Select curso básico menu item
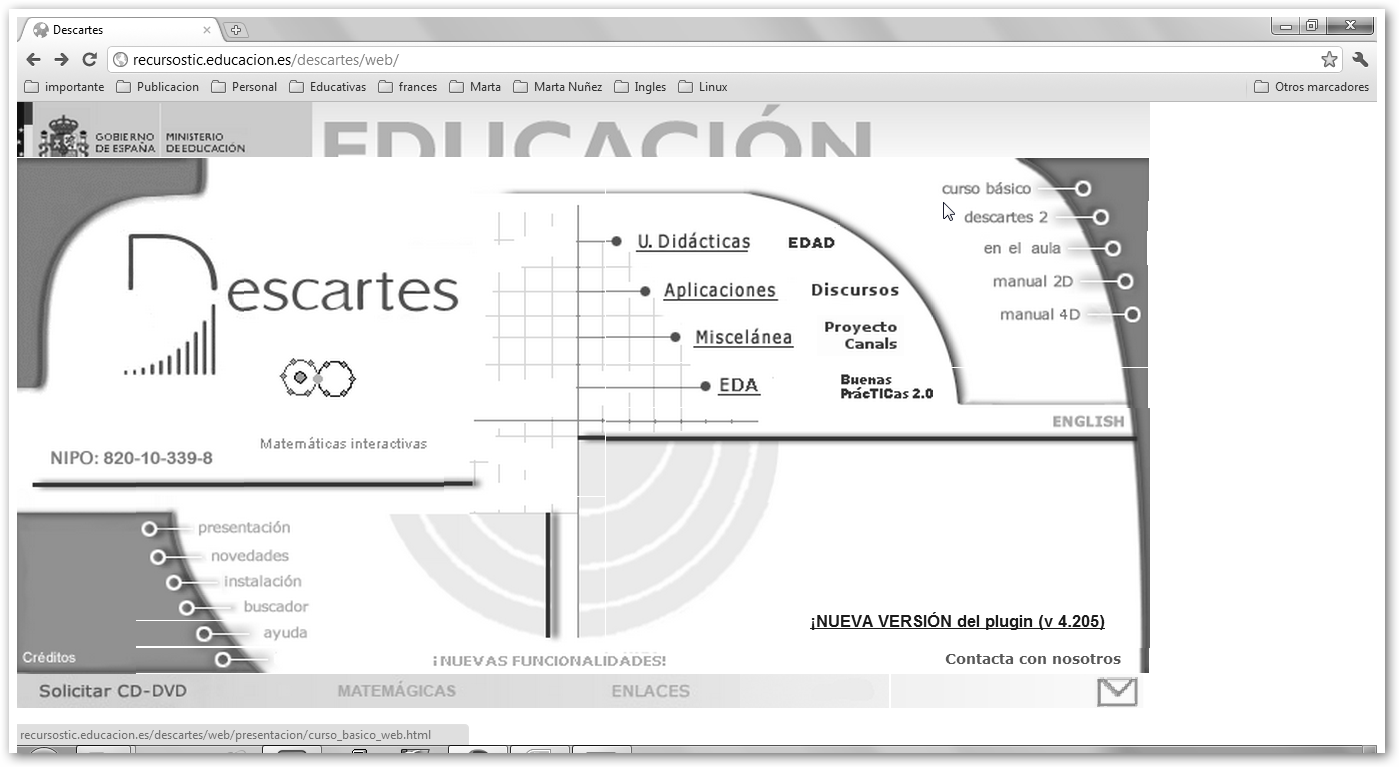The image size is (1399, 767). pos(986,188)
